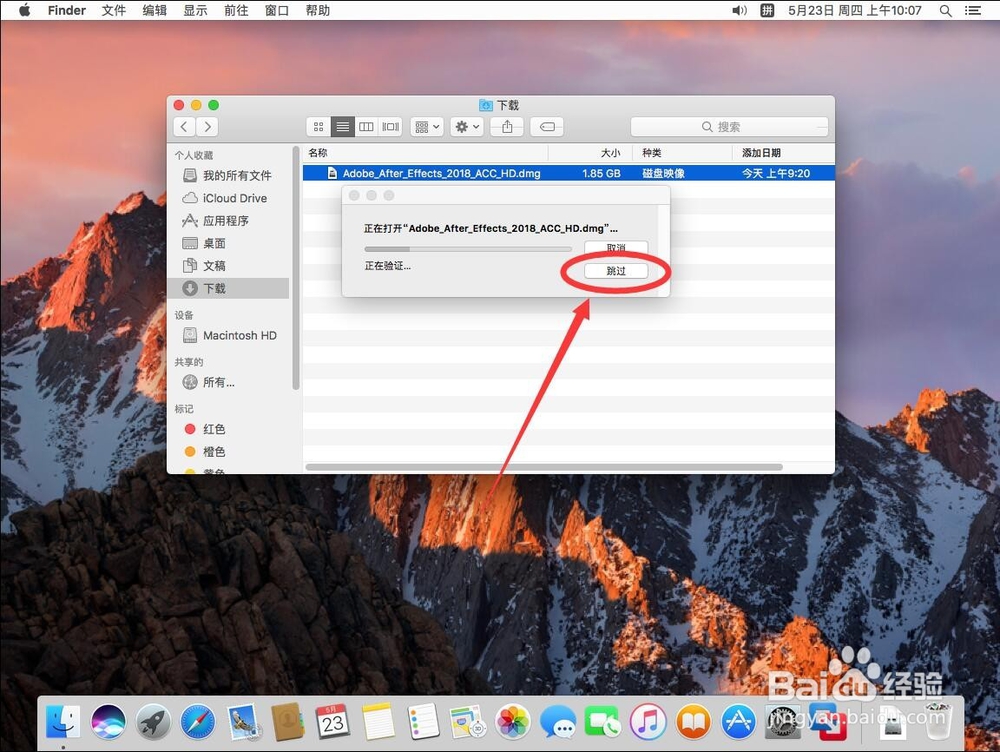Image resolution: width=1000 pixels, height=752 pixels.
Task: Select the 橙色 tag in the sidebar
Action: (228, 452)
